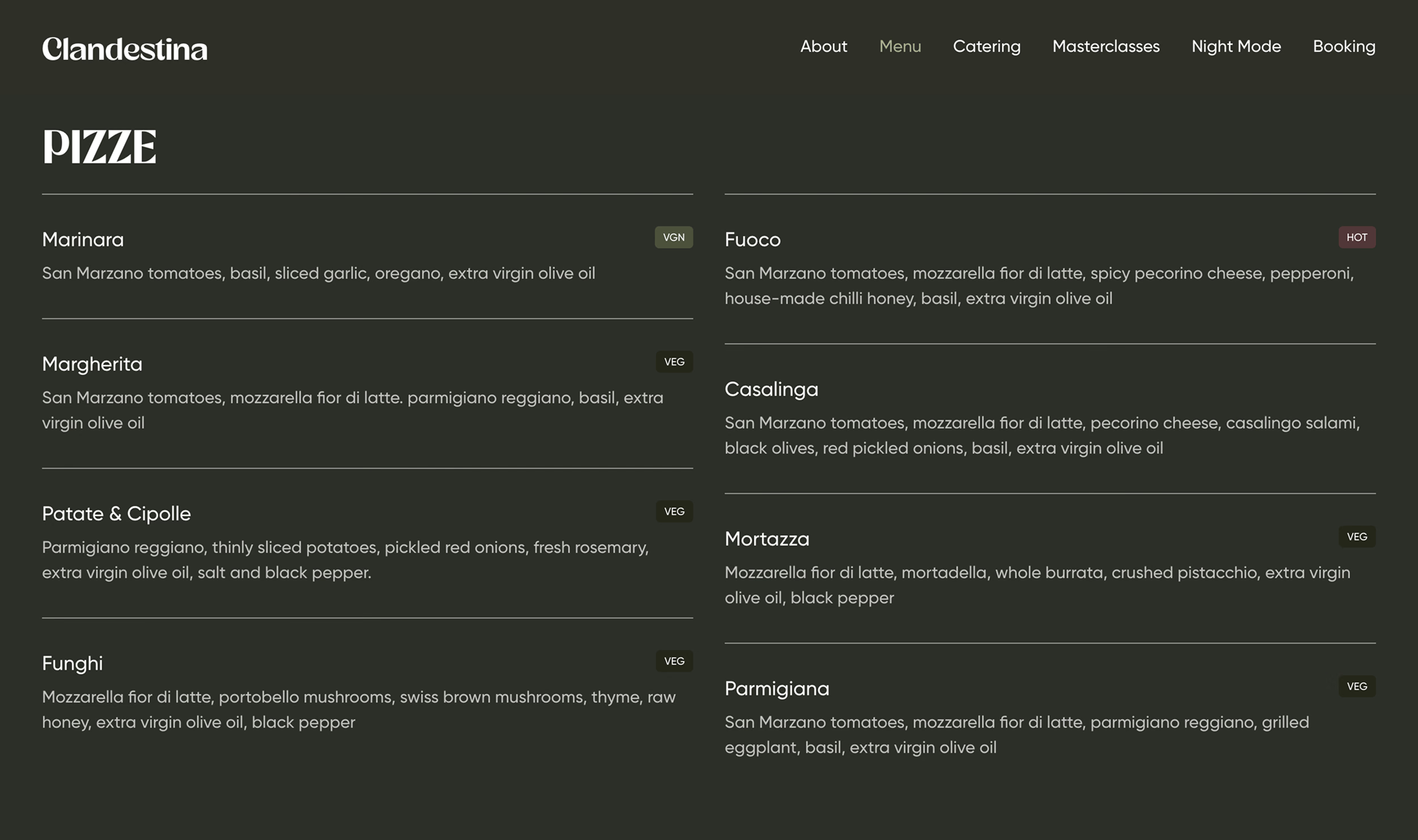Click the VEG badge on Parmigiana
Viewport: 1418px width, 840px height.
point(1357,686)
